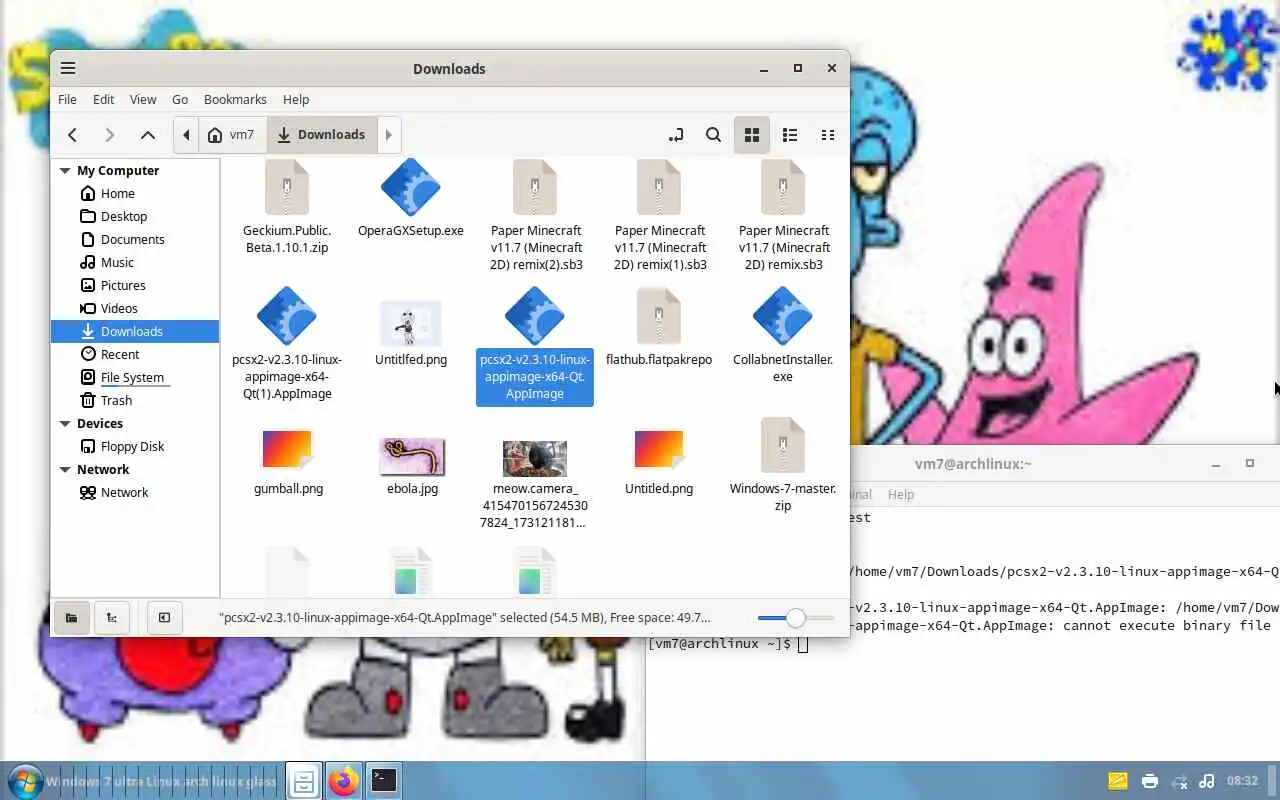Click the Downloads path button
Viewport: 1280px width, 800px height.
point(321,135)
